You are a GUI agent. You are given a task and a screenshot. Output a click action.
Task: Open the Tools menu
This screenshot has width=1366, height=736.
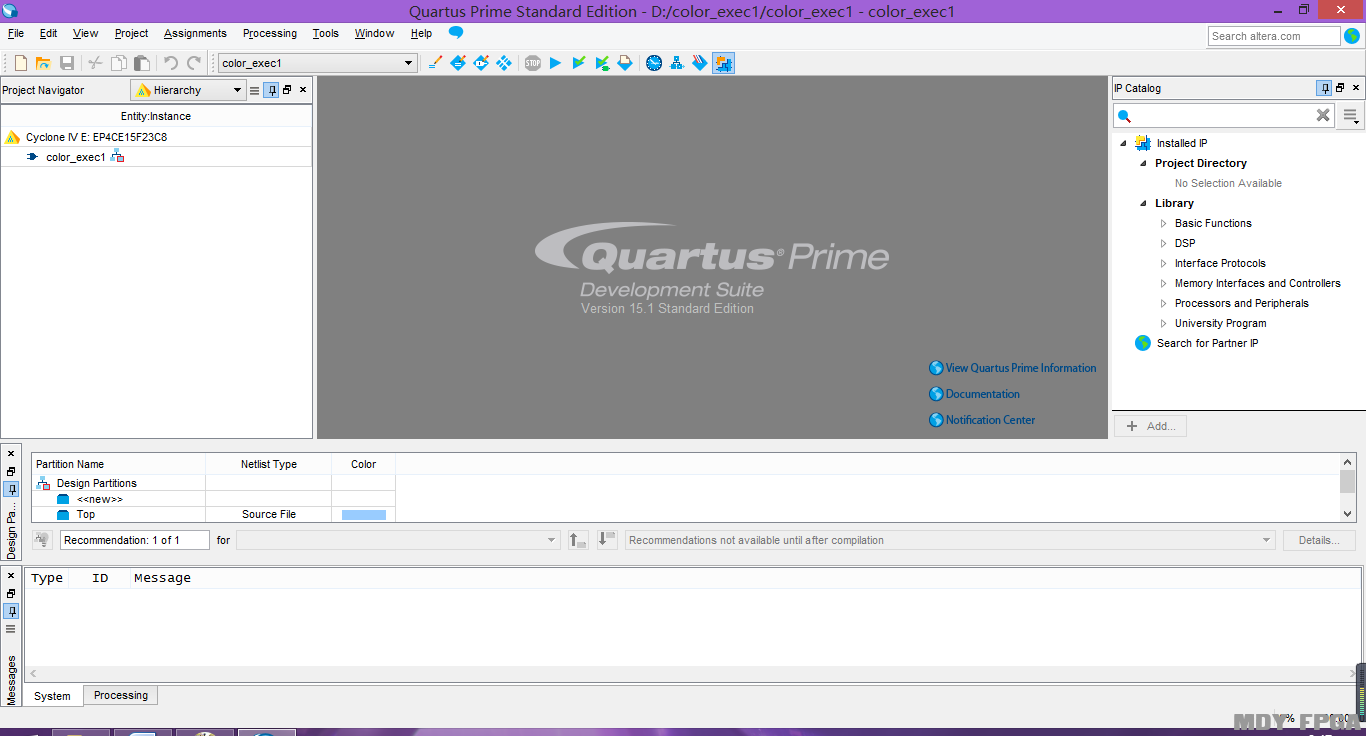click(x=326, y=33)
